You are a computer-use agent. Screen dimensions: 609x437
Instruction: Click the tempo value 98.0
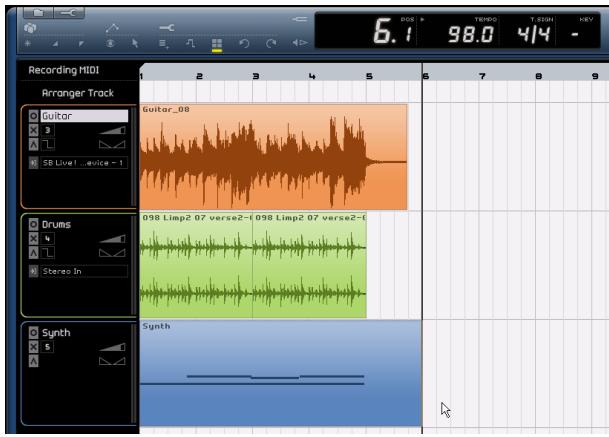tap(471, 34)
